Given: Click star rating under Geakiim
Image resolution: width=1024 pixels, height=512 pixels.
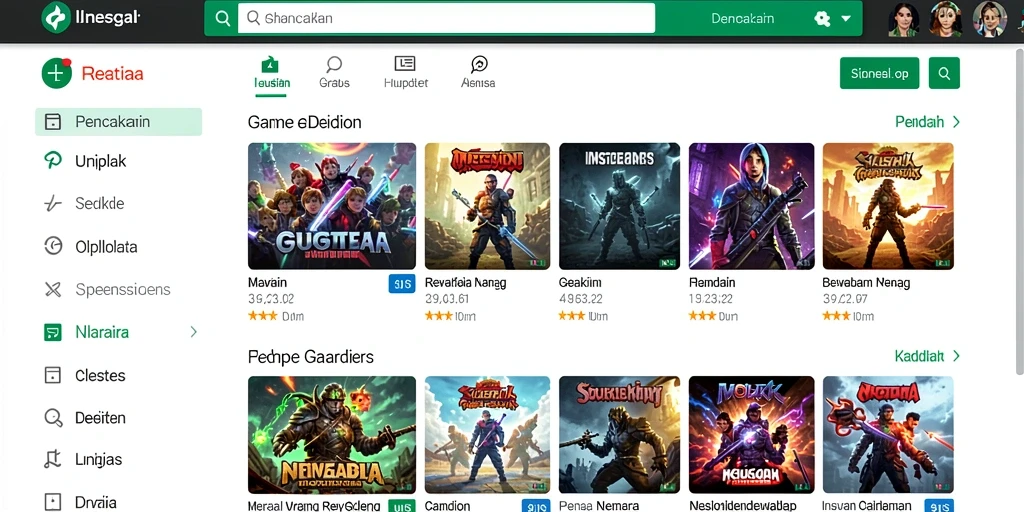Looking at the screenshot, I should pyautogui.click(x=572, y=316).
